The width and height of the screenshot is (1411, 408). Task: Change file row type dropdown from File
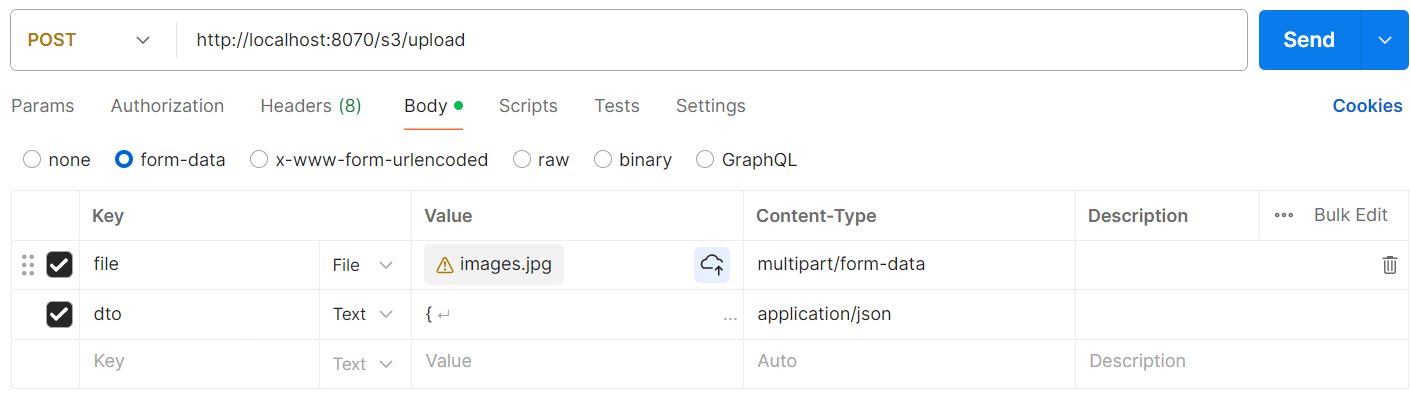tap(363, 265)
